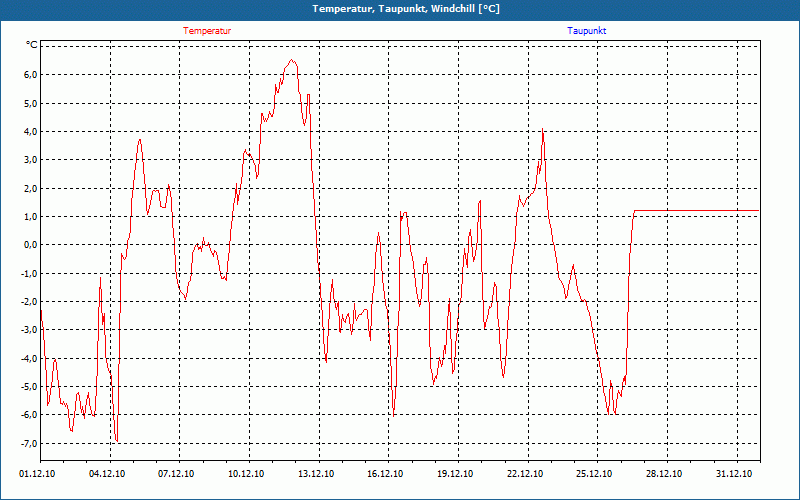Click the red Temperatur legend label
The height and width of the screenshot is (500, 800).
[207, 31]
